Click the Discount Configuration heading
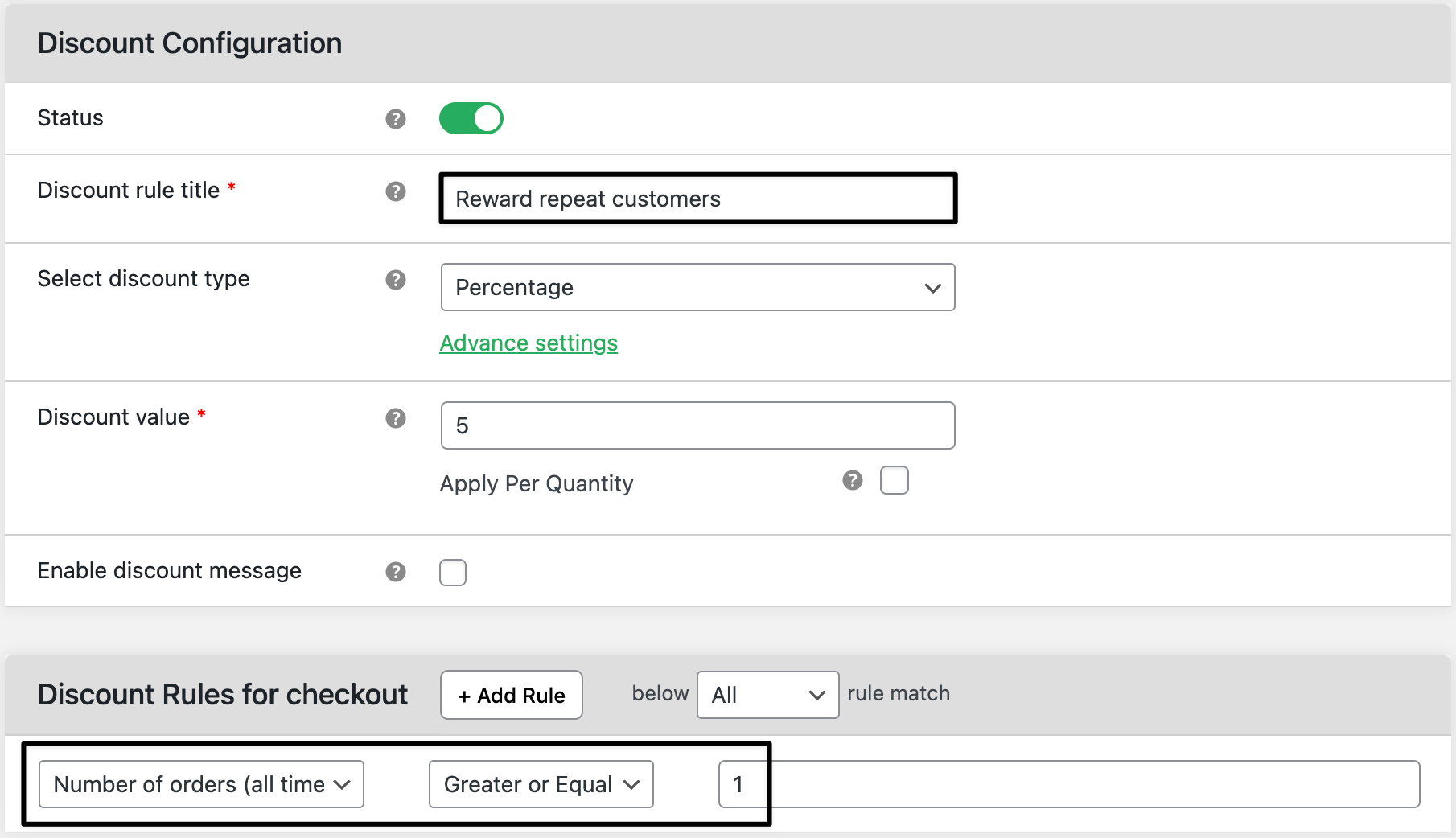This screenshot has height=838, width=1456. coord(190,43)
